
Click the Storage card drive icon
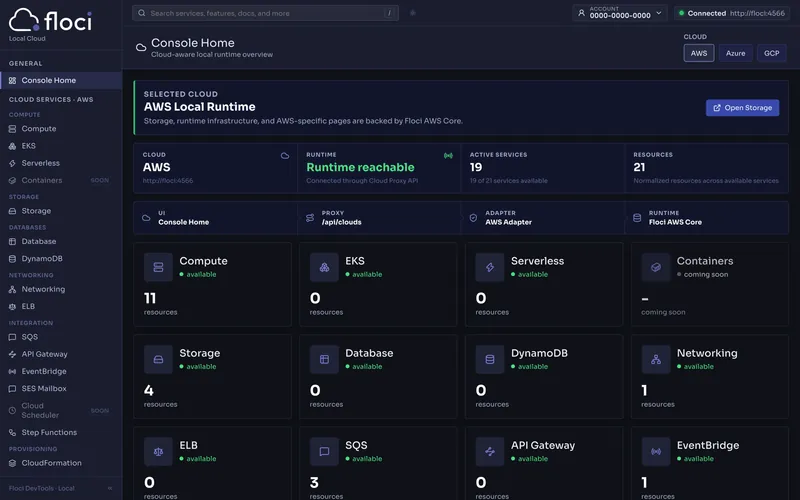click(x=158, y=359)
